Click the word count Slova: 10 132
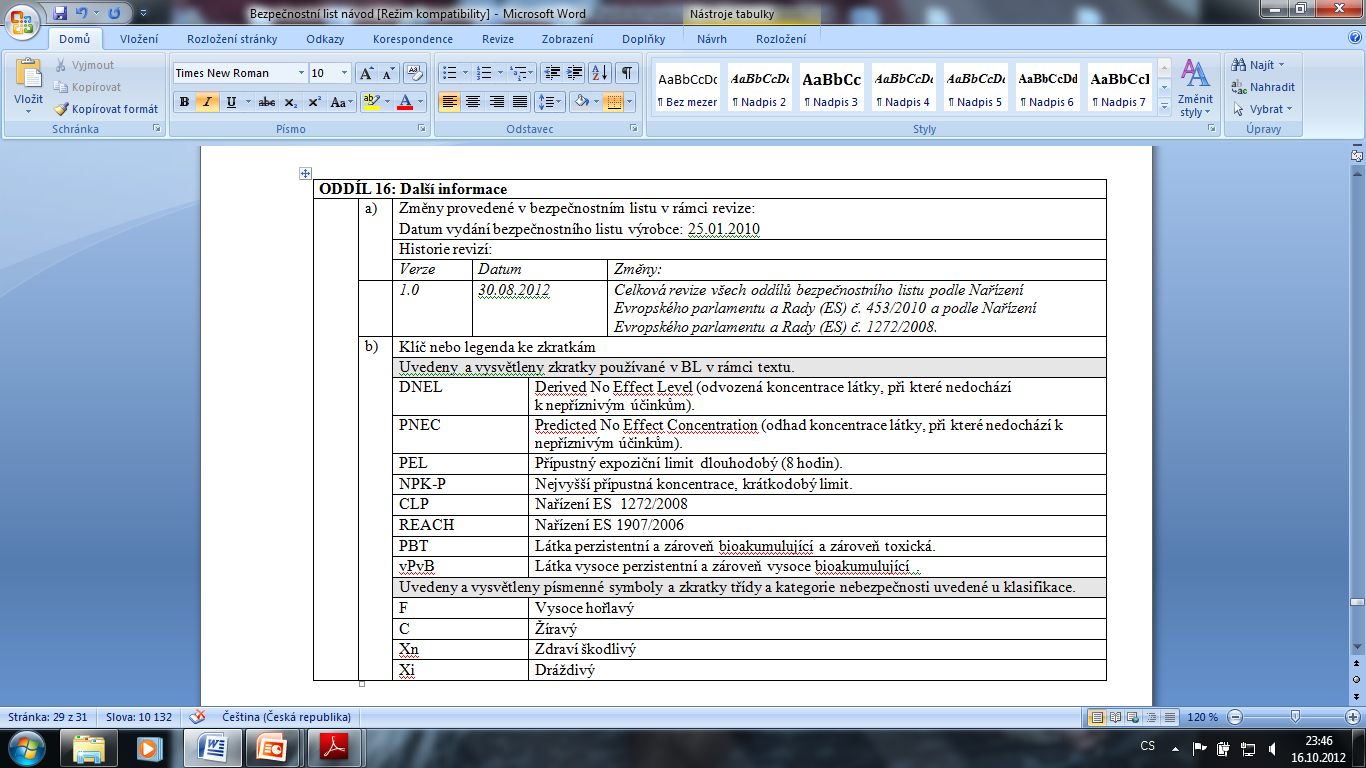This screenshot has width=1366, height=768. click(139, 717)
